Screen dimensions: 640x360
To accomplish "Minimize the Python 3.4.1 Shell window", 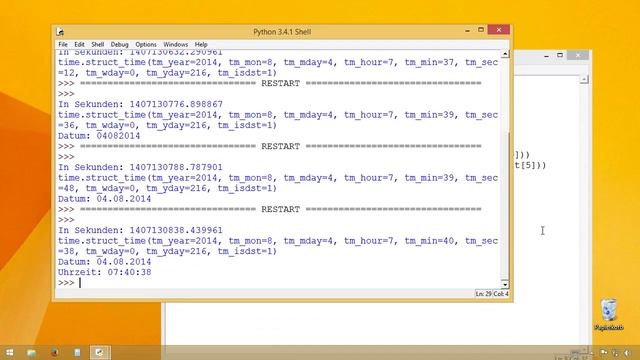I will (x=467, y=30).
